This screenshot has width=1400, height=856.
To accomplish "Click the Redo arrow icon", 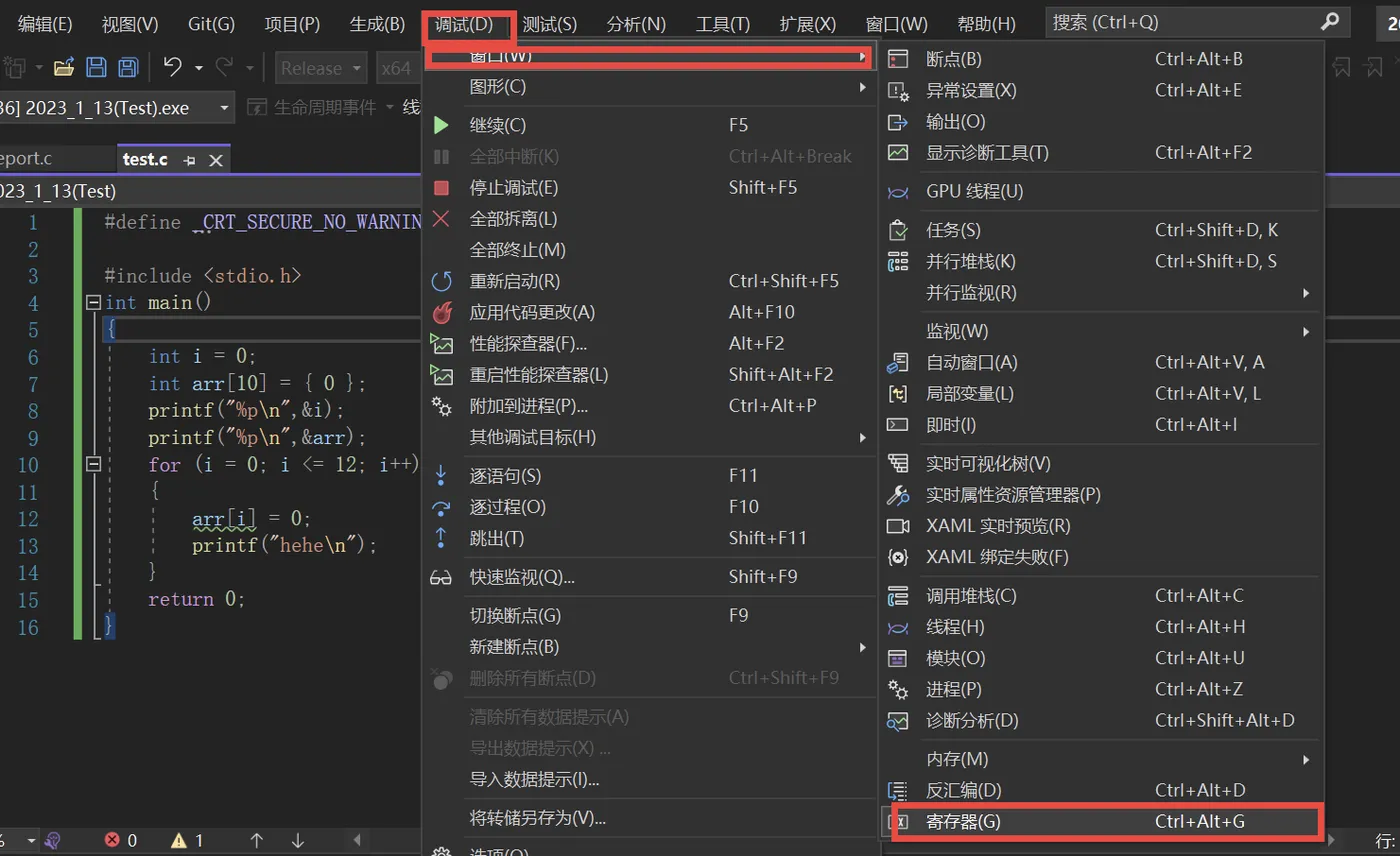I will [x=224, y=67].
